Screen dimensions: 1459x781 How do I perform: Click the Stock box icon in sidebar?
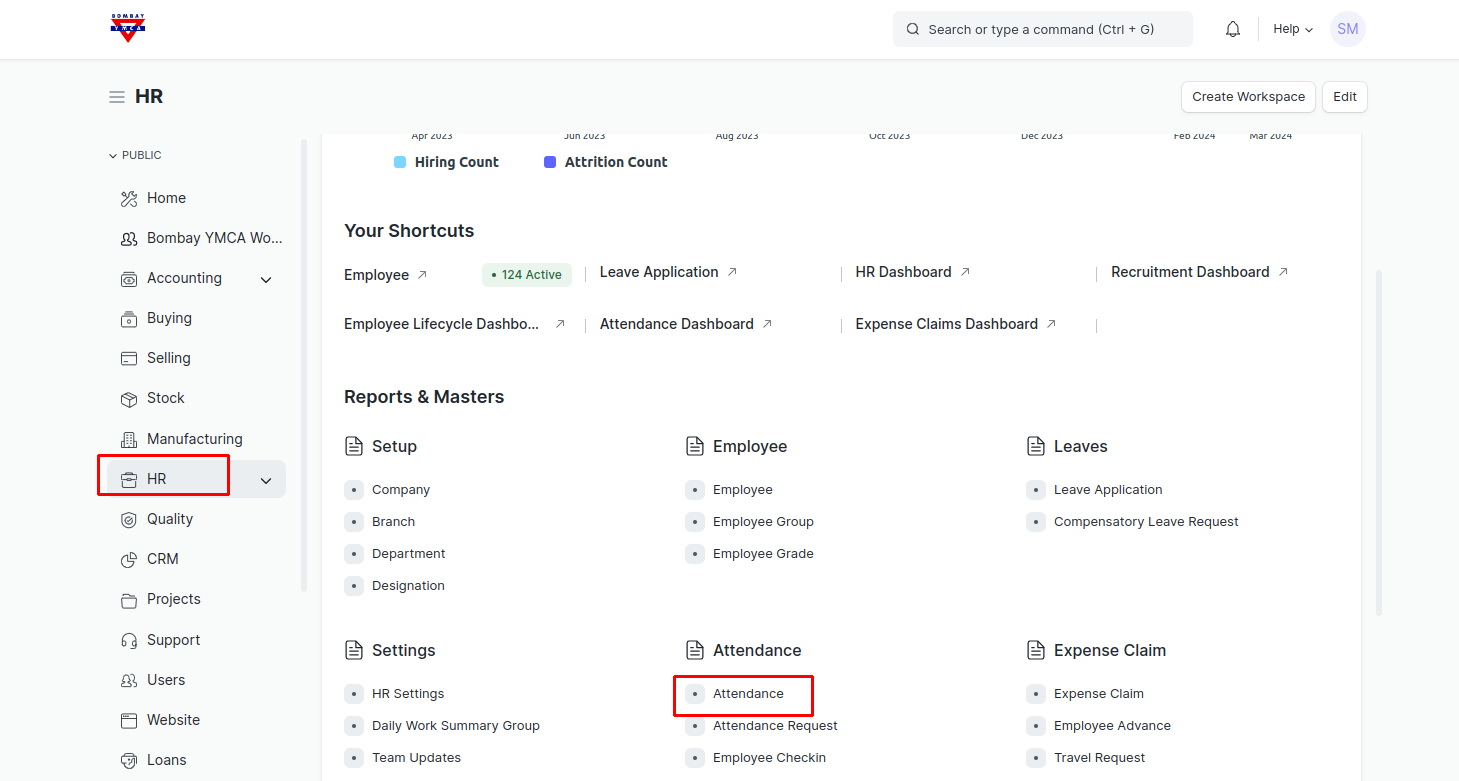click(129, 399)
